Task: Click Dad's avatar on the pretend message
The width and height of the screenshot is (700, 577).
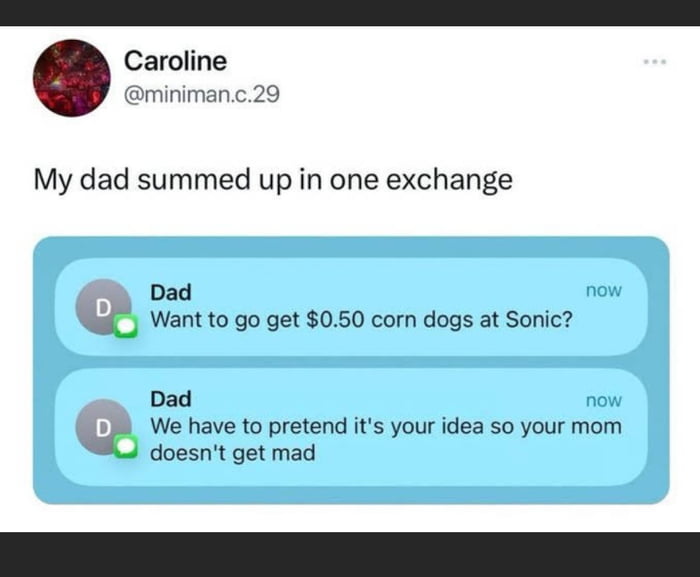Action: [x=100, y=425]
